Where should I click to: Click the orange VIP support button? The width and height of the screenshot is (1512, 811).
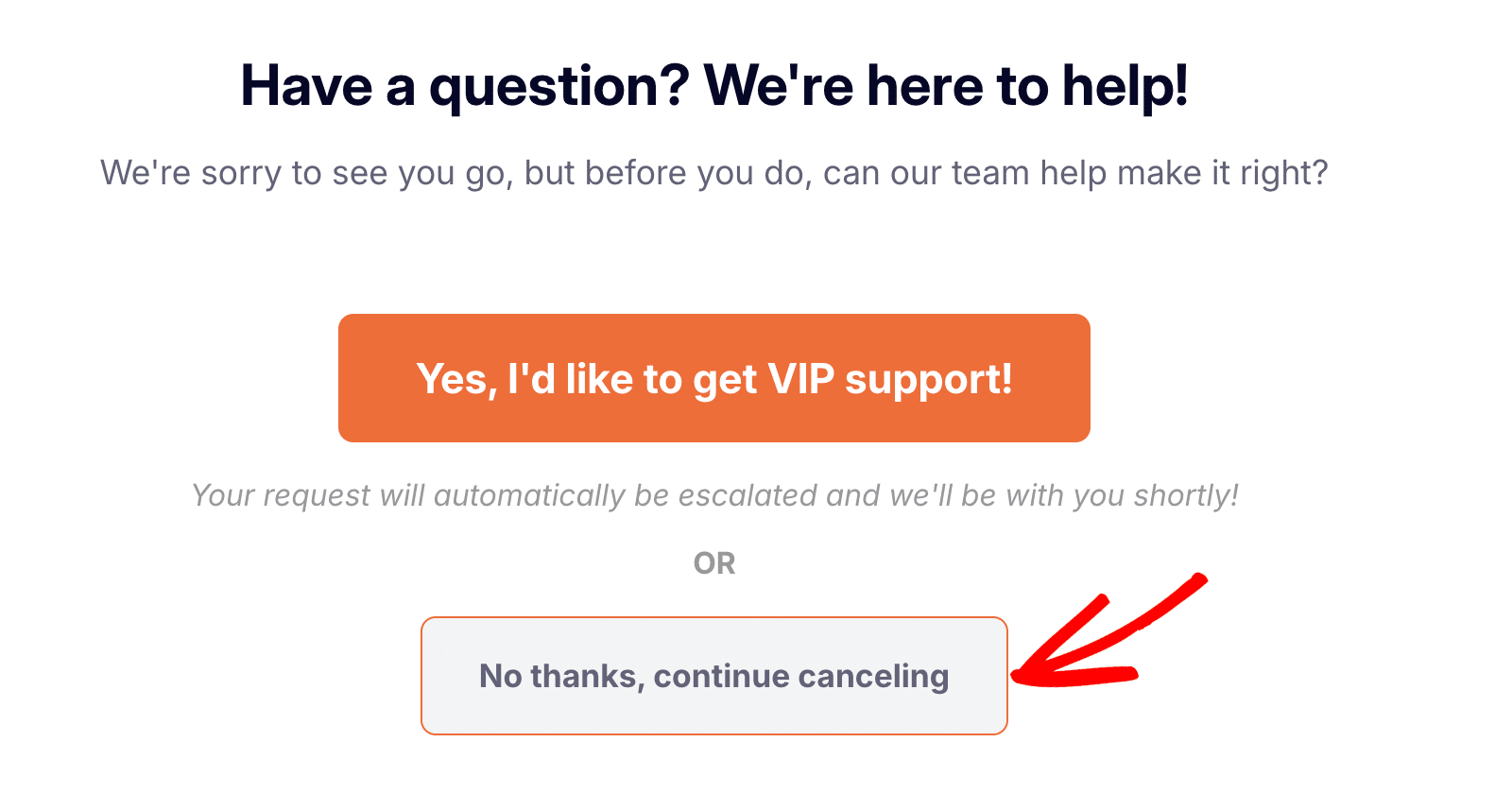pyautogui.click(x=713, y=377)
